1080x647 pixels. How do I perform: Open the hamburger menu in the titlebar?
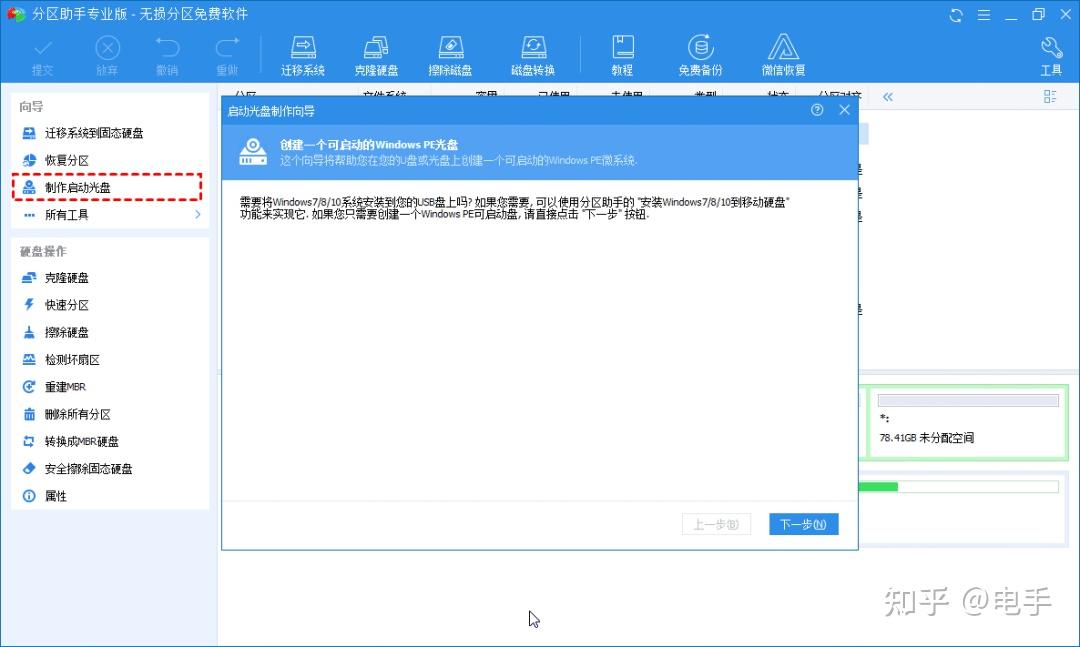click(x=983, y=15)
